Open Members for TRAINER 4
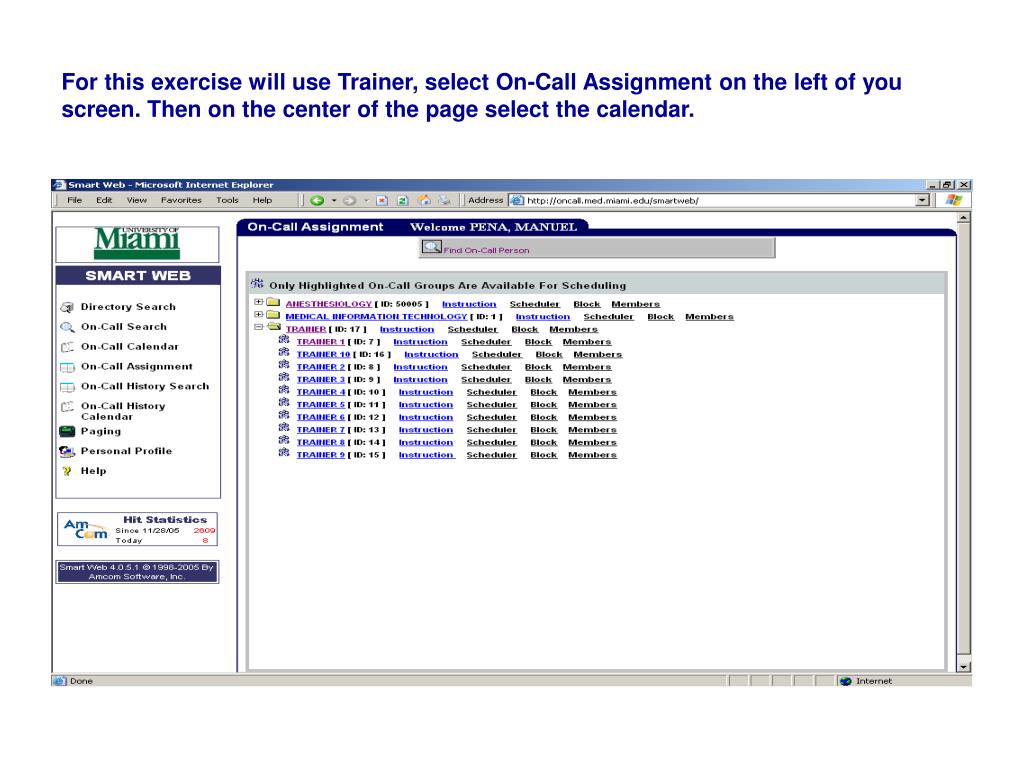The image size is (1024, 768). (x=592, y=392)
